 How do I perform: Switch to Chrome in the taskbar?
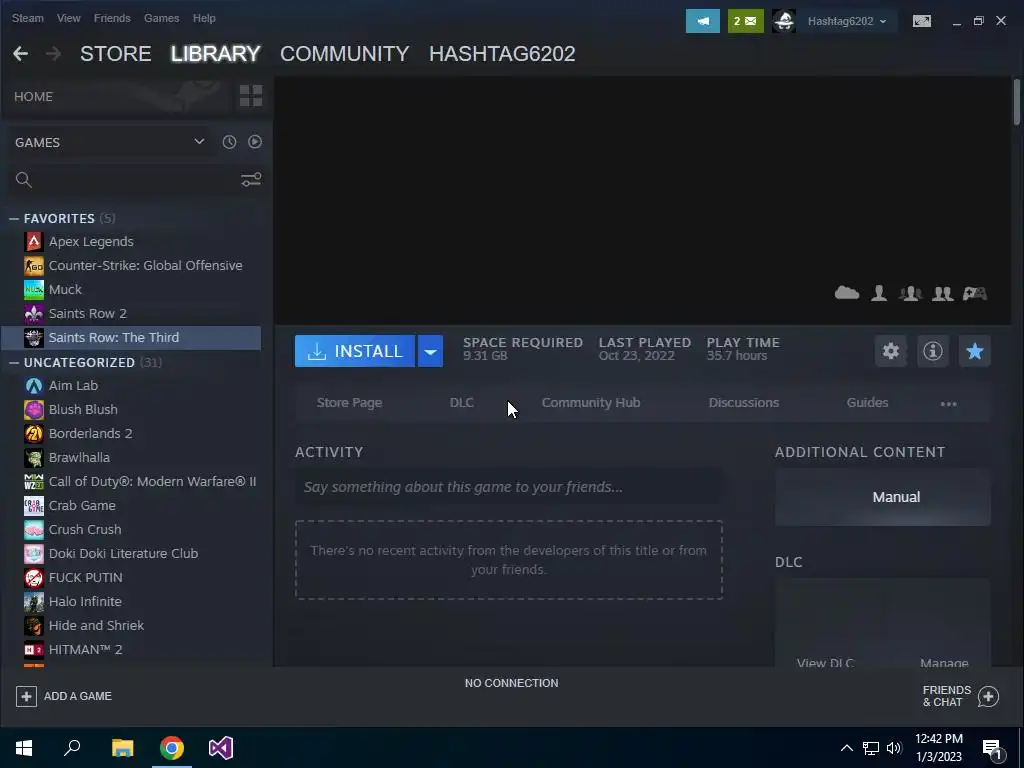click(172, 748)
